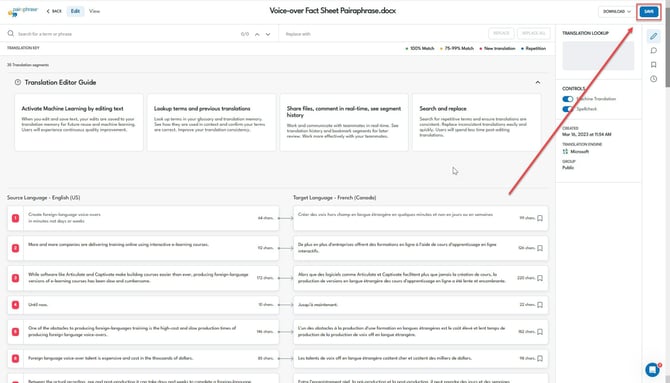Click the guide clock icon beside title
Screen dimensions: 670x383
point(18,82)
